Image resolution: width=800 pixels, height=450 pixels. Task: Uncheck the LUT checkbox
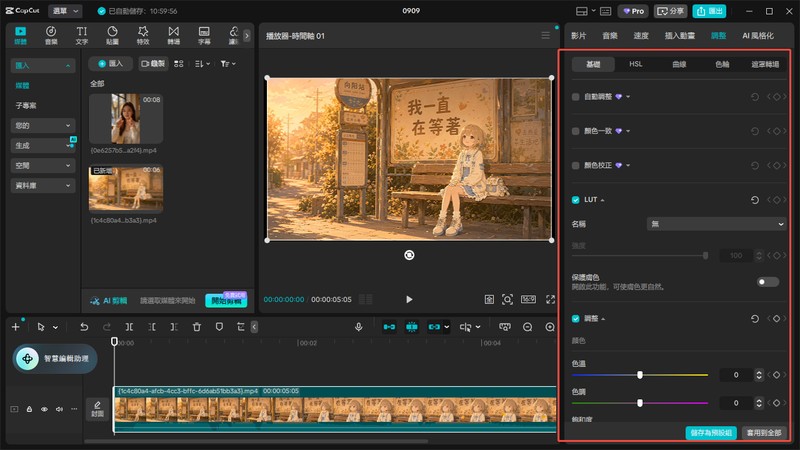point(576,200)
